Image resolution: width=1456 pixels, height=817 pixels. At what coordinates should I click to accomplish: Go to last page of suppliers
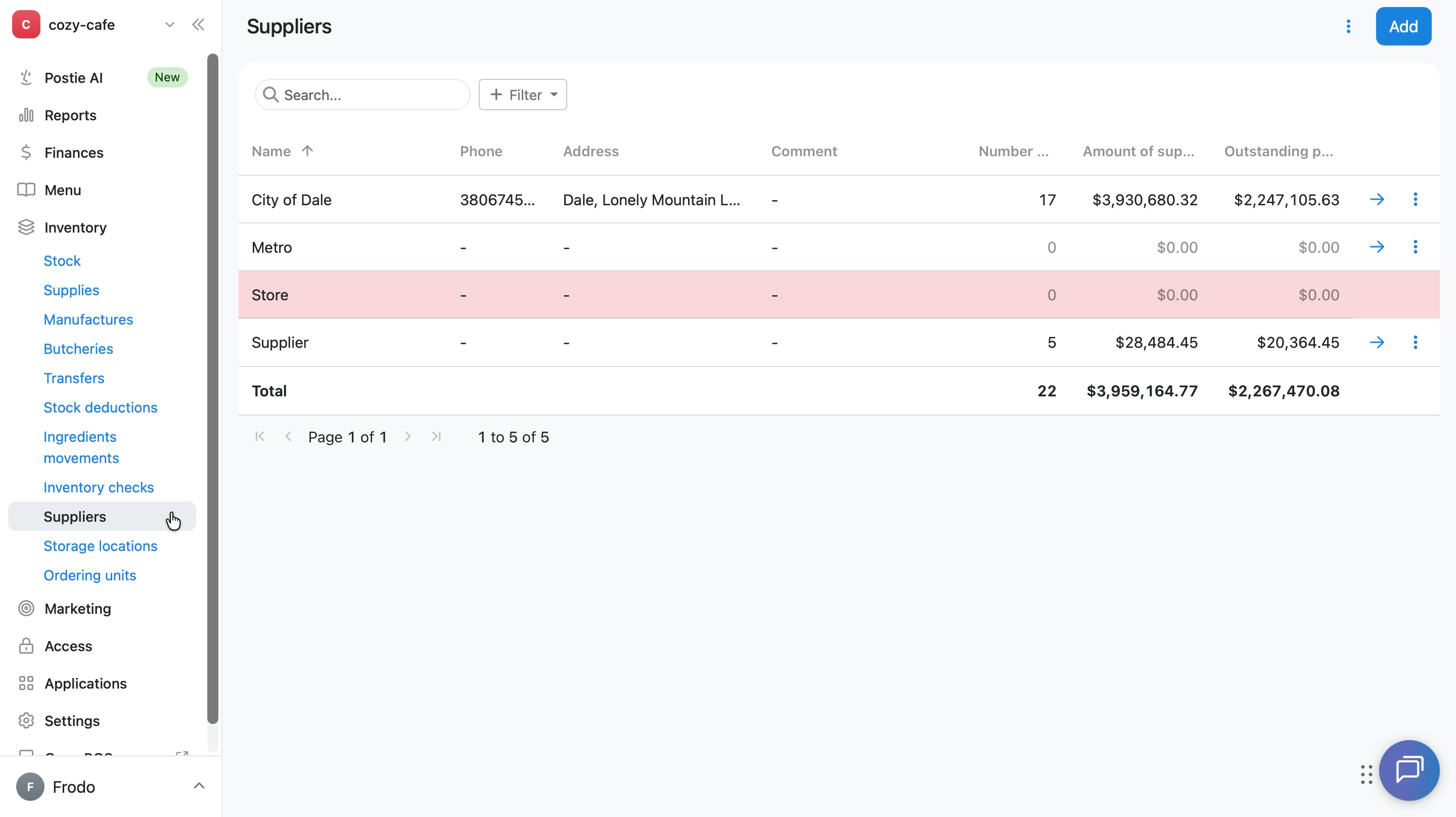click(x=436, y=436)
